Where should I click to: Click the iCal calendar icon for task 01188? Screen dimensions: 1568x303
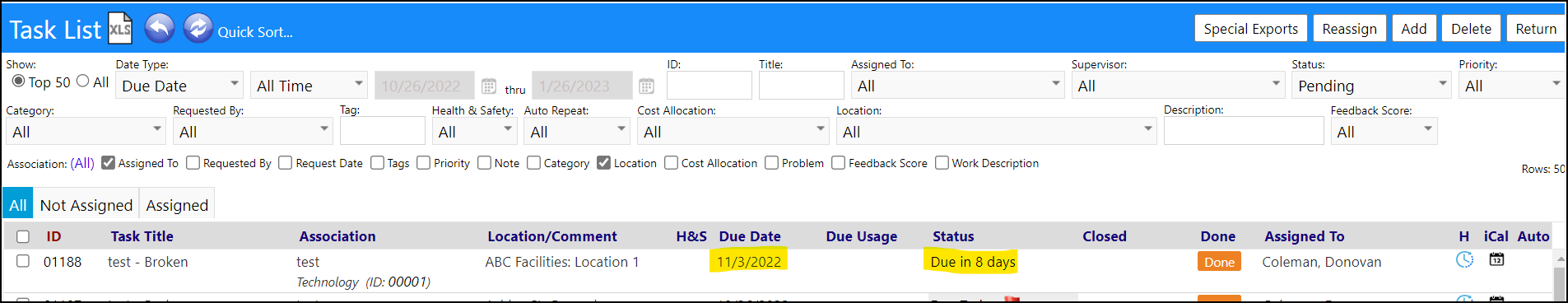(x=1496, y=259)
